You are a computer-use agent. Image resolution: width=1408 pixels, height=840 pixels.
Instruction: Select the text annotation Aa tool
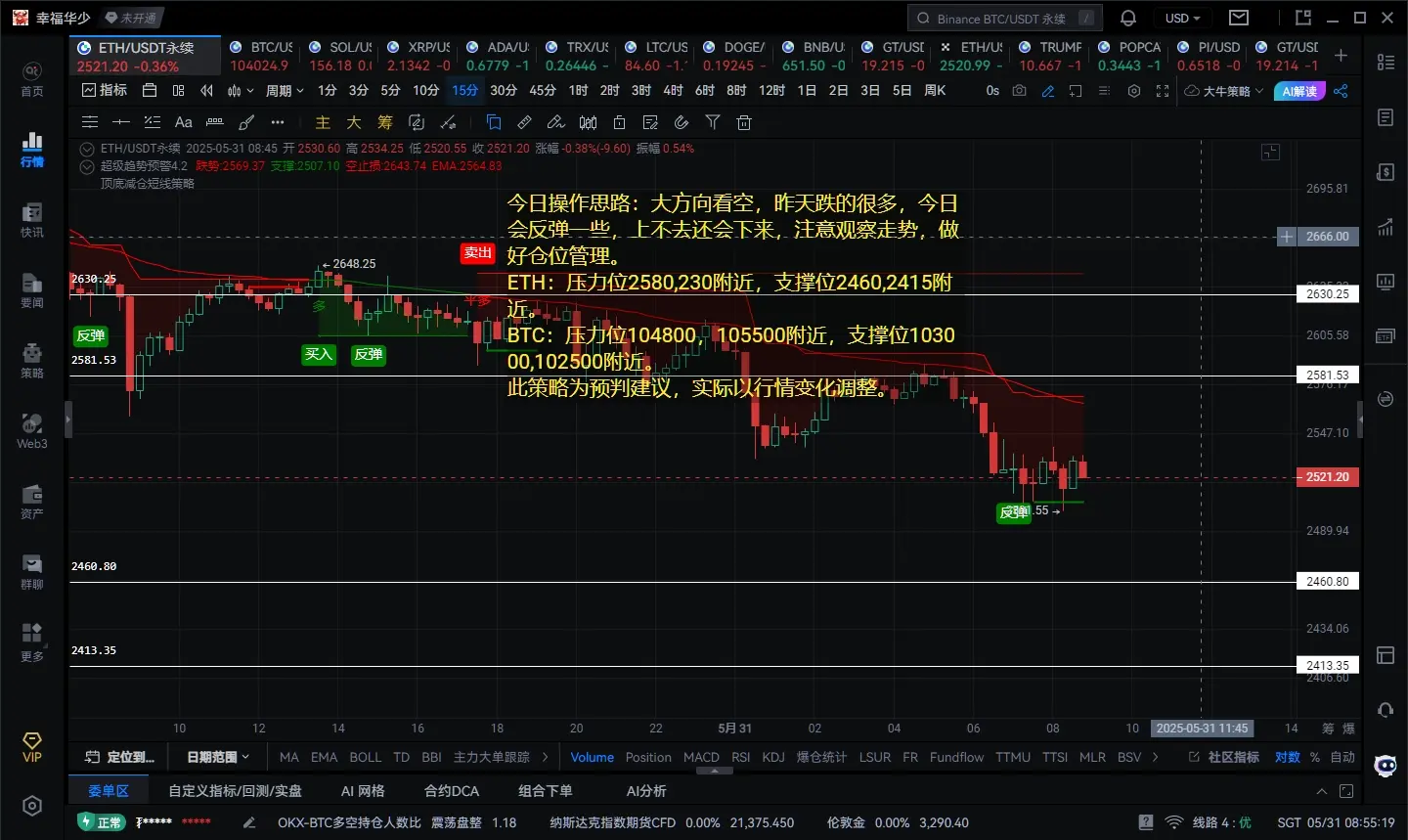pyautogui.click(x=183, y=122)
